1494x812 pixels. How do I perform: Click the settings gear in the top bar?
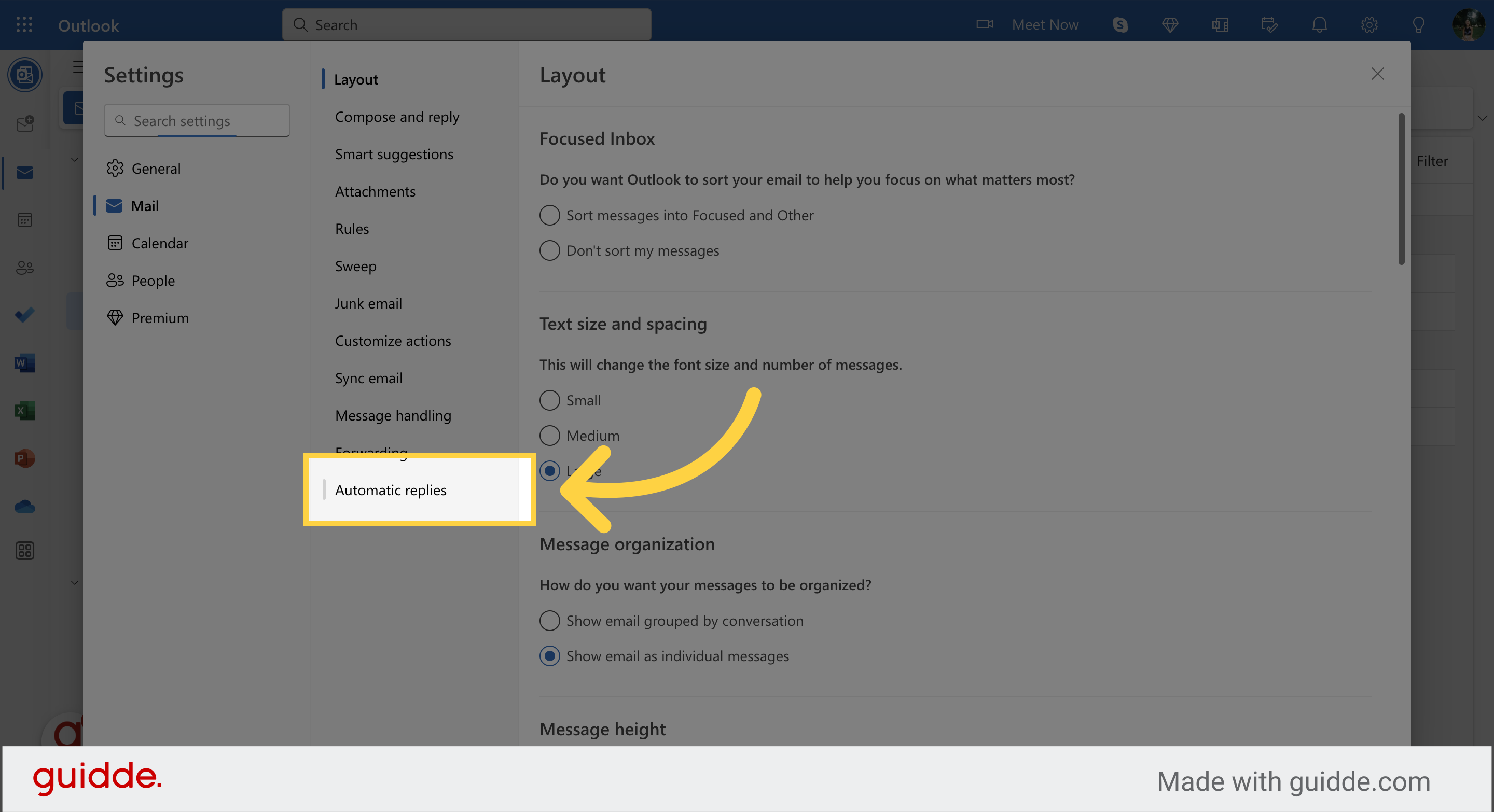pos(1370,24)
